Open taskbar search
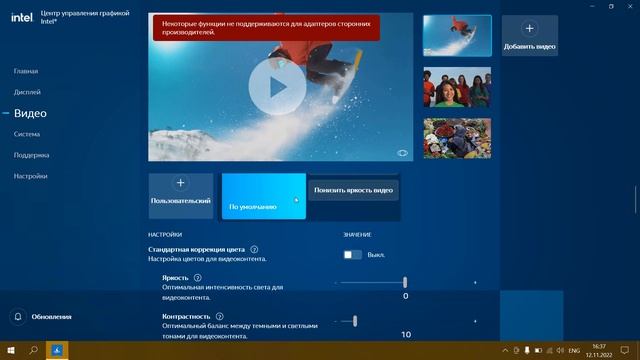This screenshot has height=360, width=640. (33, 350)
